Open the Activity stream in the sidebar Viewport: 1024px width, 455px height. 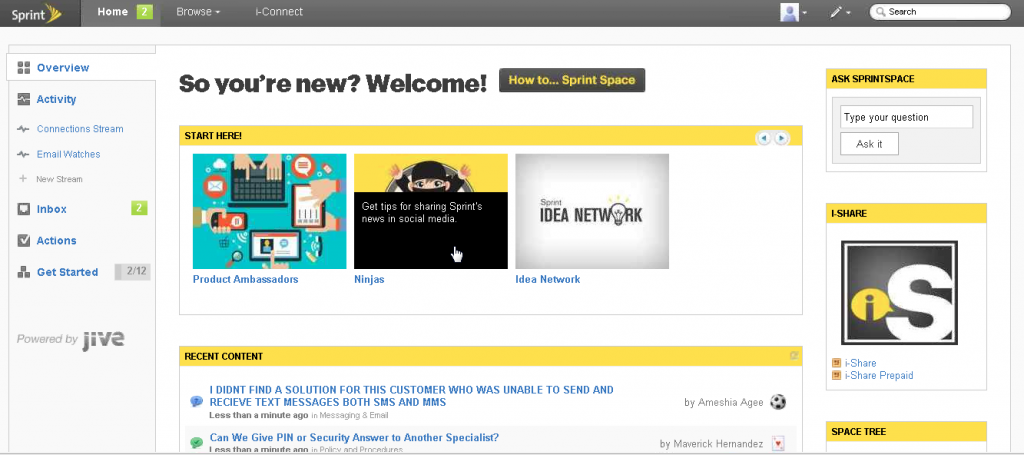pos(56,99)
